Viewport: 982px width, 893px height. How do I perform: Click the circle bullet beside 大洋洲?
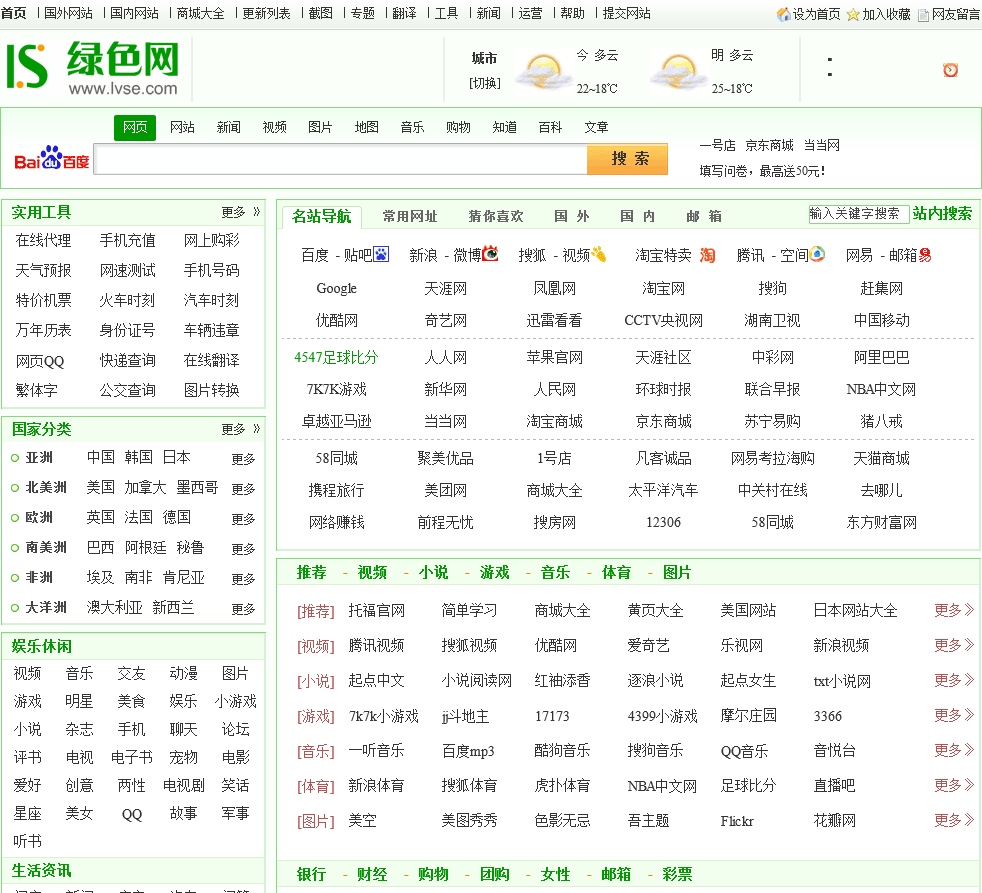coord(15,608)
